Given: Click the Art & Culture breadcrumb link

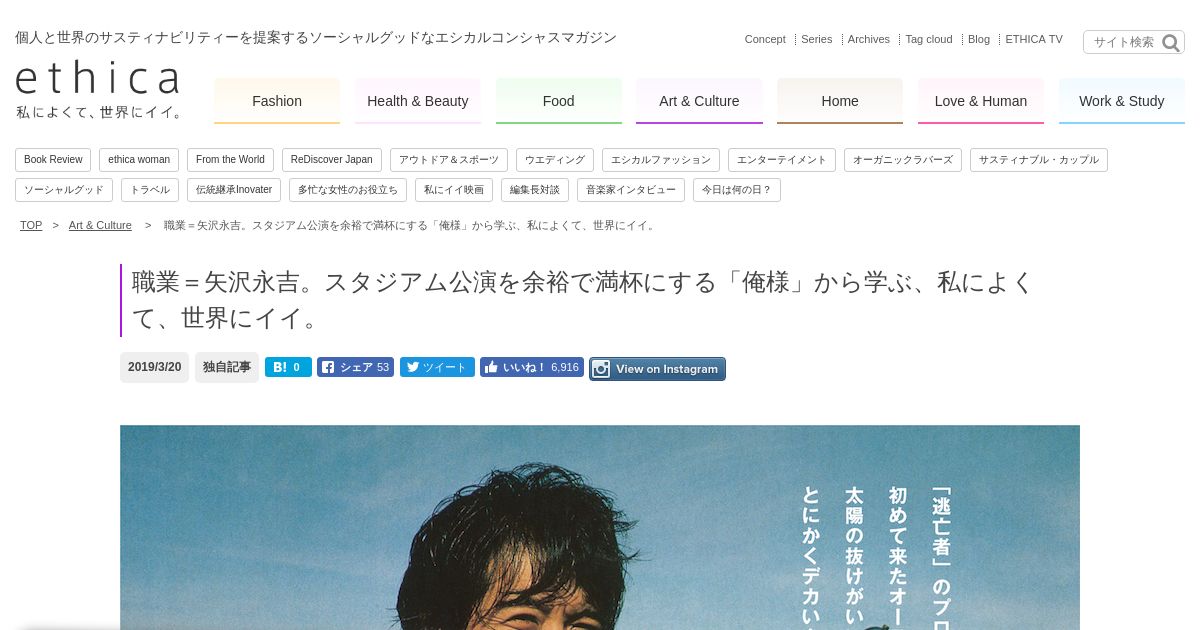Looking at the screenshot, I should [x=100, y=225].
